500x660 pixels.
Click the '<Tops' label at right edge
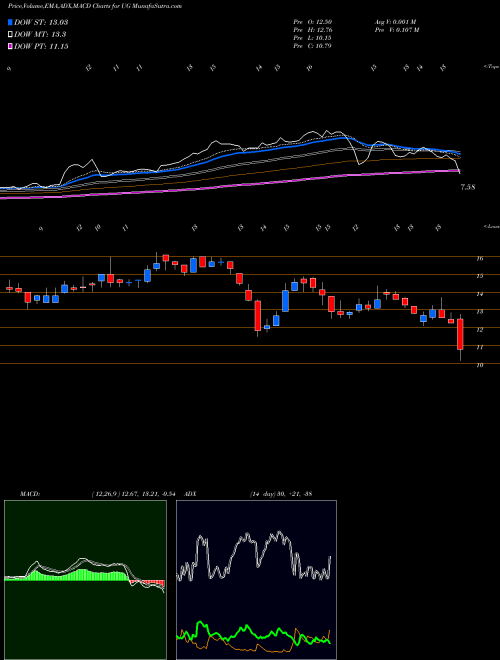pos(491,67)
